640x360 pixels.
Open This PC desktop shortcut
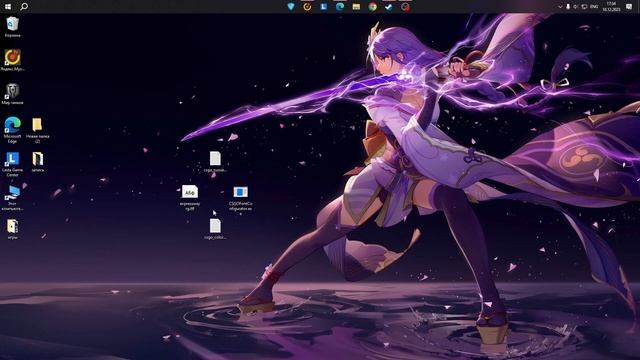(x=13, y=198)
